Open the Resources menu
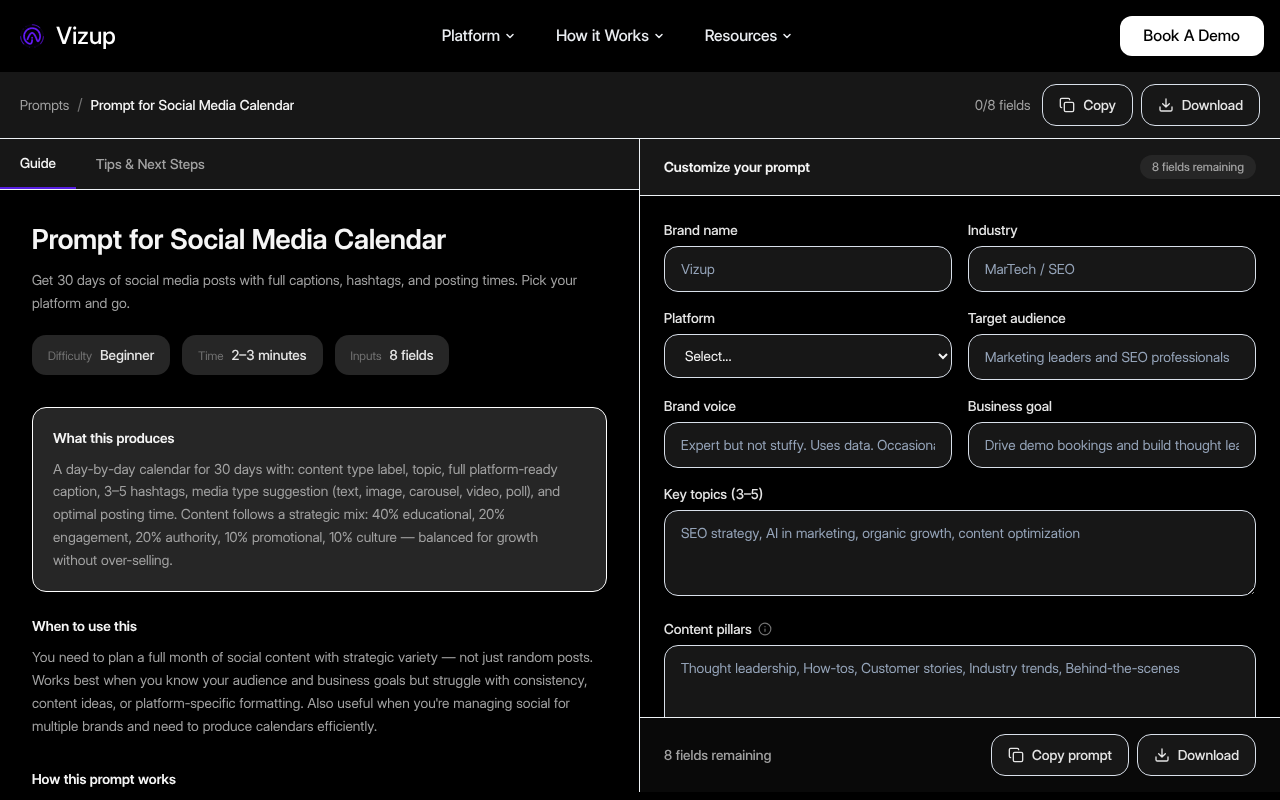 tap(741, 36)
